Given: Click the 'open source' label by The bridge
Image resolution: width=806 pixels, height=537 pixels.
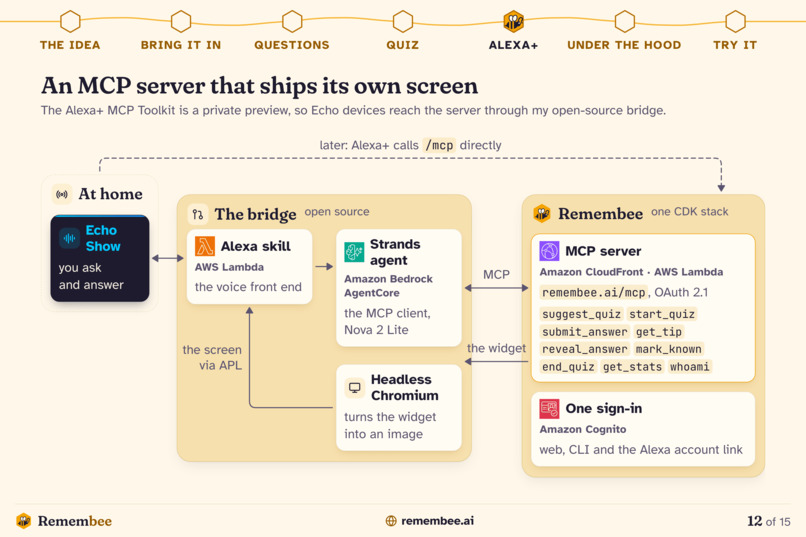Looking at the screenshot, I should pos(337,212).
